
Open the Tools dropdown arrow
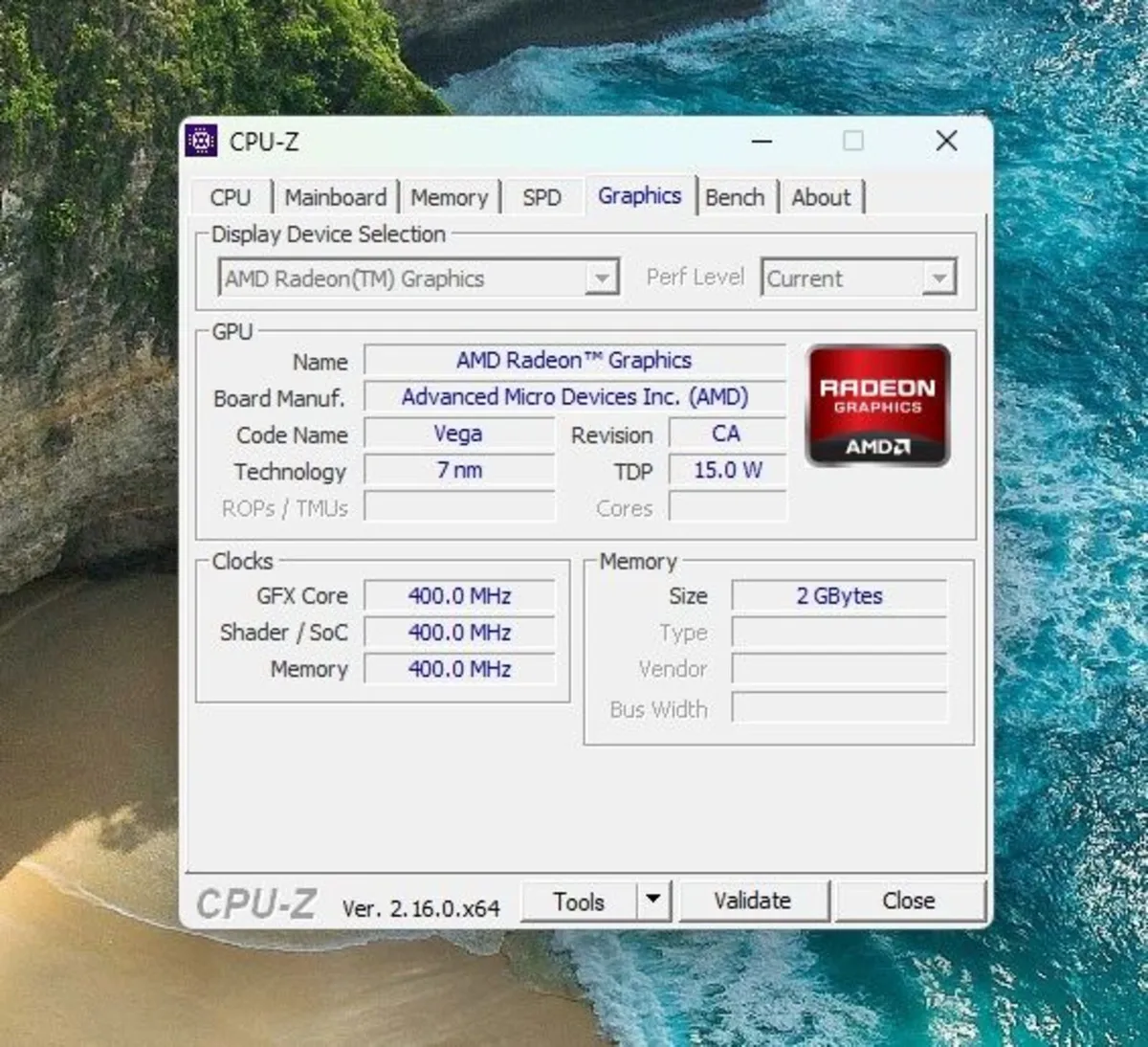(x=653, y=901)
